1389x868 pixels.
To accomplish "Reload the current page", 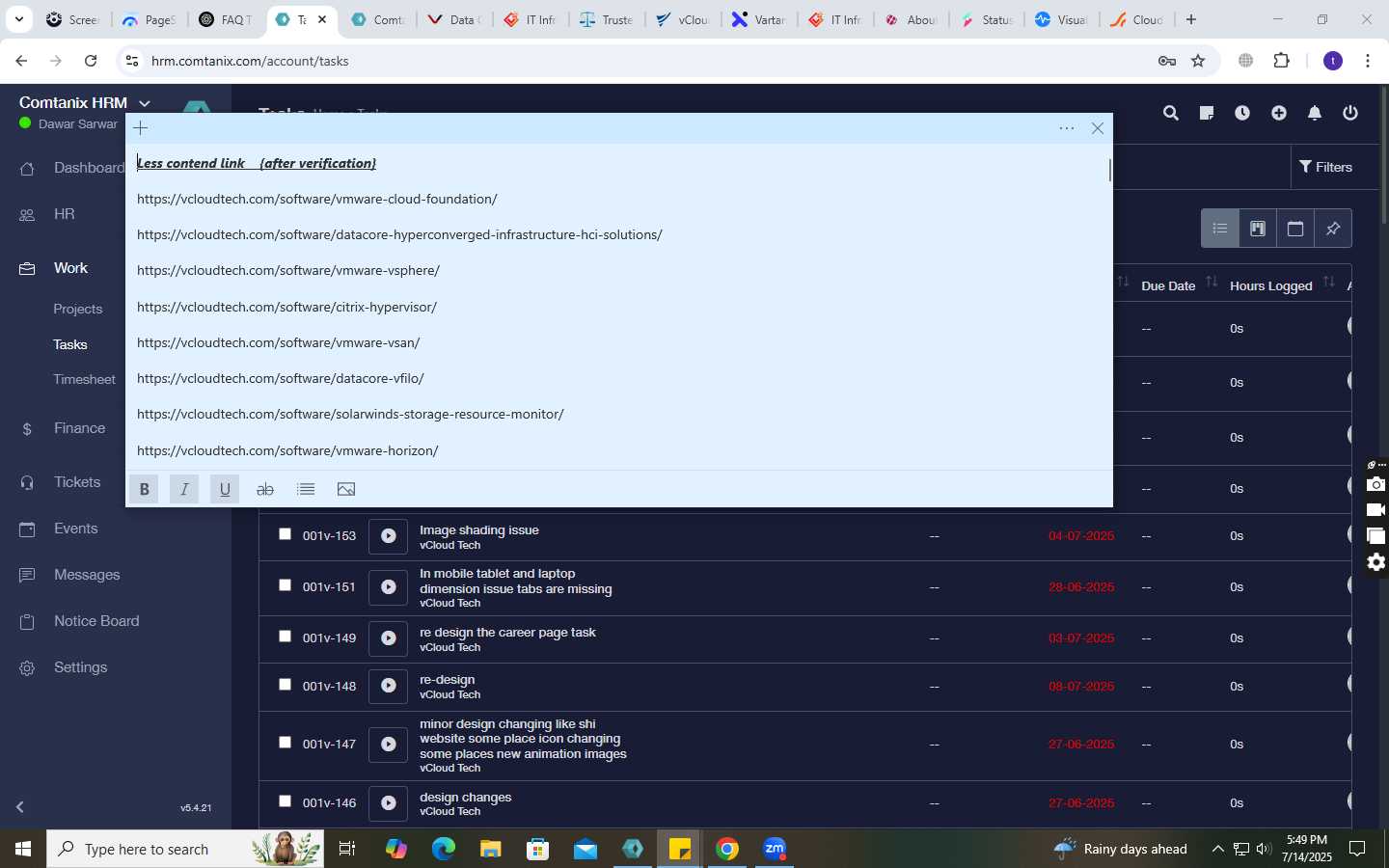I will (91, 61).
